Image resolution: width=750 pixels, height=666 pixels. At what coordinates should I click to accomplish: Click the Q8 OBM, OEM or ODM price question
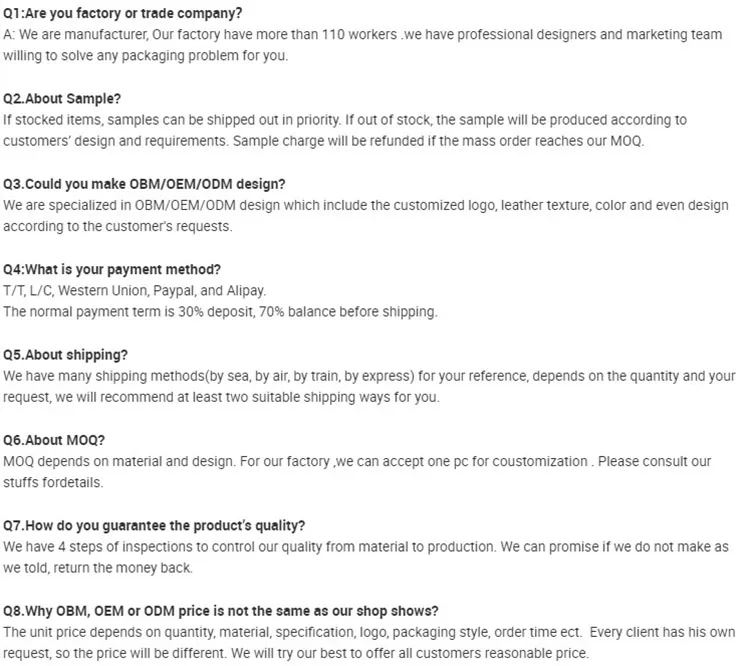coord(221,611)
